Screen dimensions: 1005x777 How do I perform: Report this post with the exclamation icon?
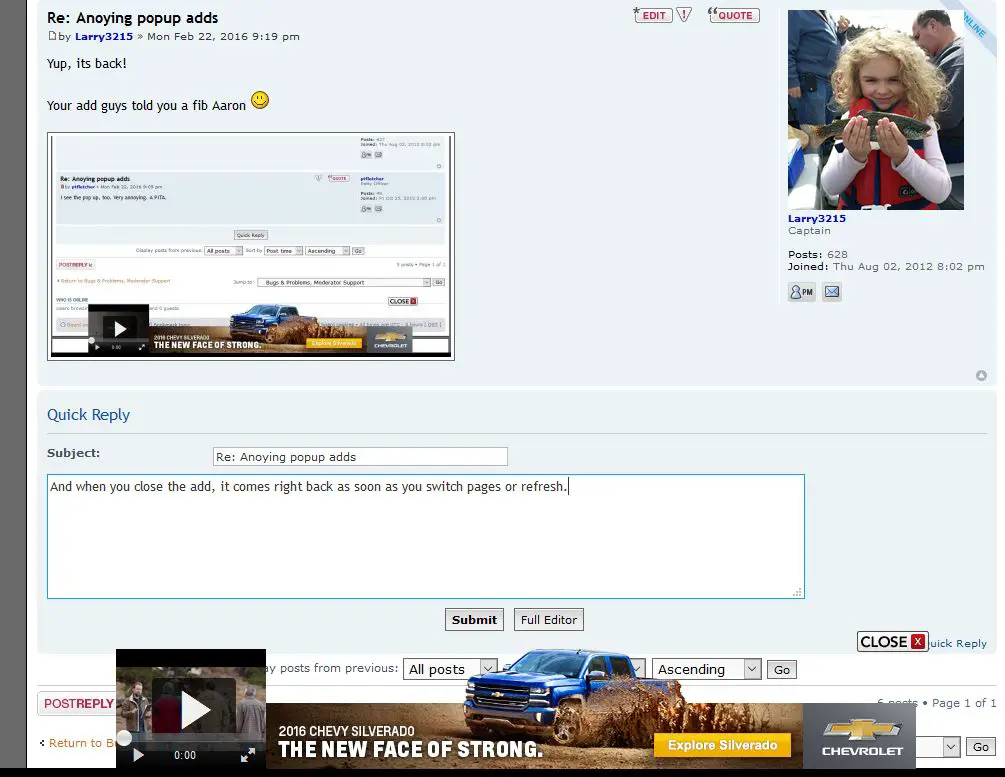tap(684, 15)
